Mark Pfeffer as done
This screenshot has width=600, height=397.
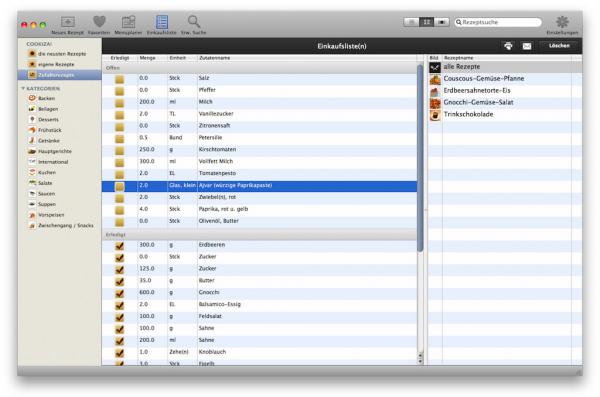(120, 91)
